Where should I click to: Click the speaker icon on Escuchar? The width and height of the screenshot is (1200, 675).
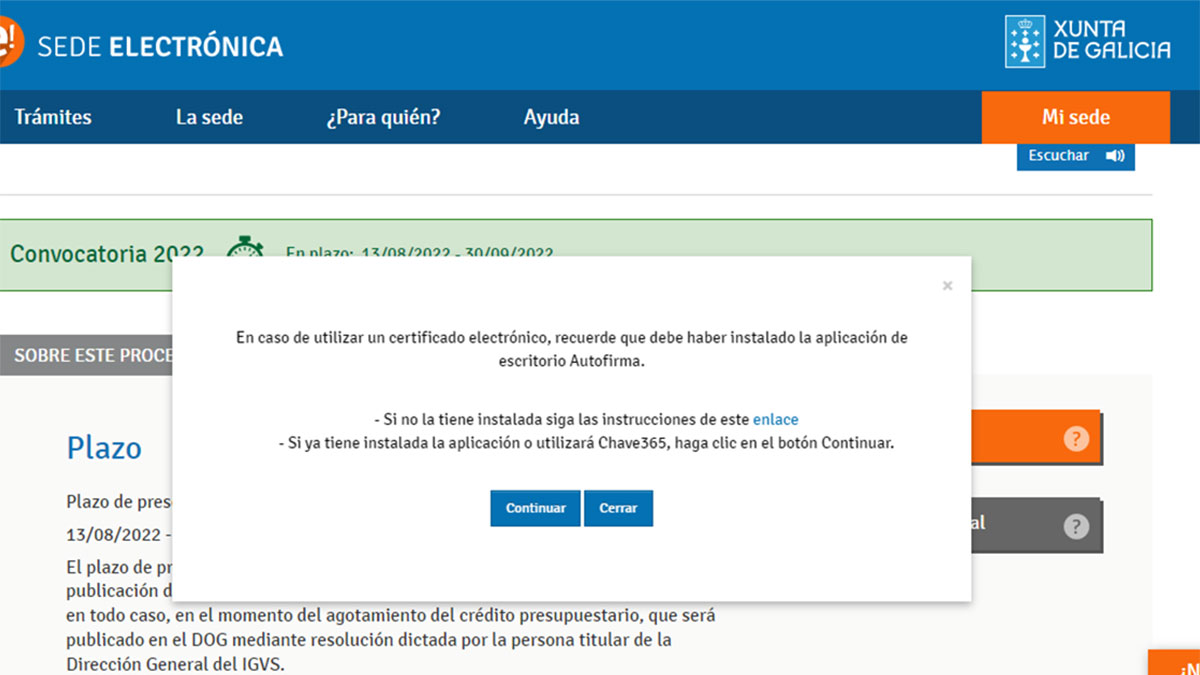(x=1114, y=156)
